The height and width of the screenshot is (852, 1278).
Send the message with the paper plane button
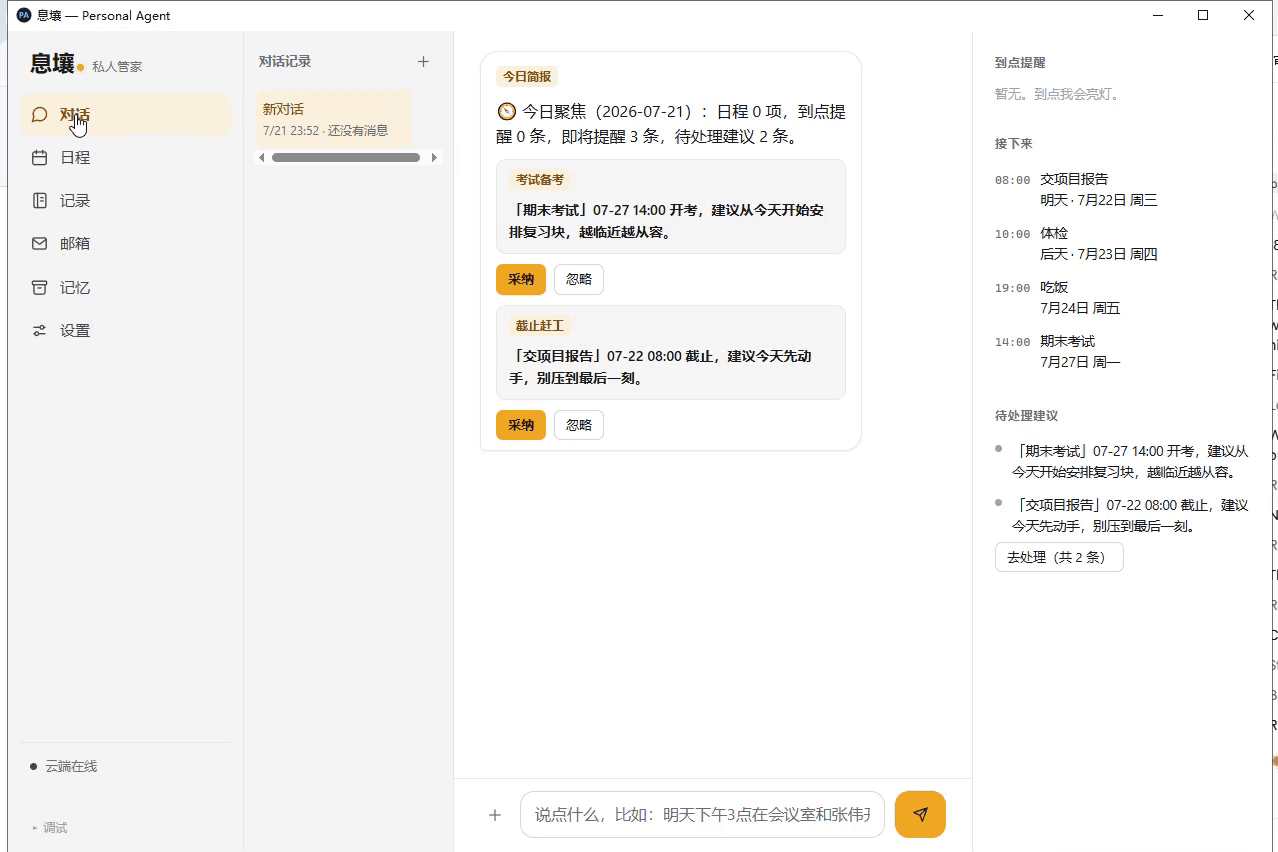(x=920, y=815)
